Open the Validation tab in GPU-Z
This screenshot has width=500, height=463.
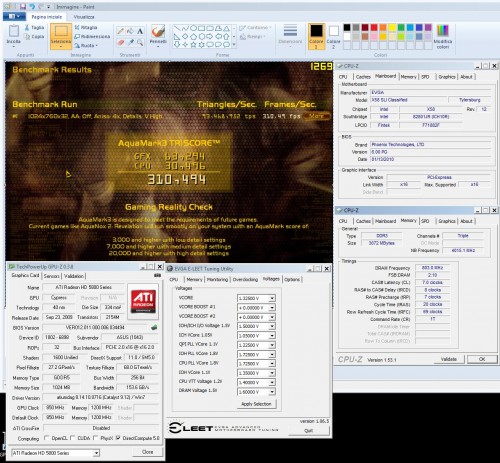[x=74, y=276]
